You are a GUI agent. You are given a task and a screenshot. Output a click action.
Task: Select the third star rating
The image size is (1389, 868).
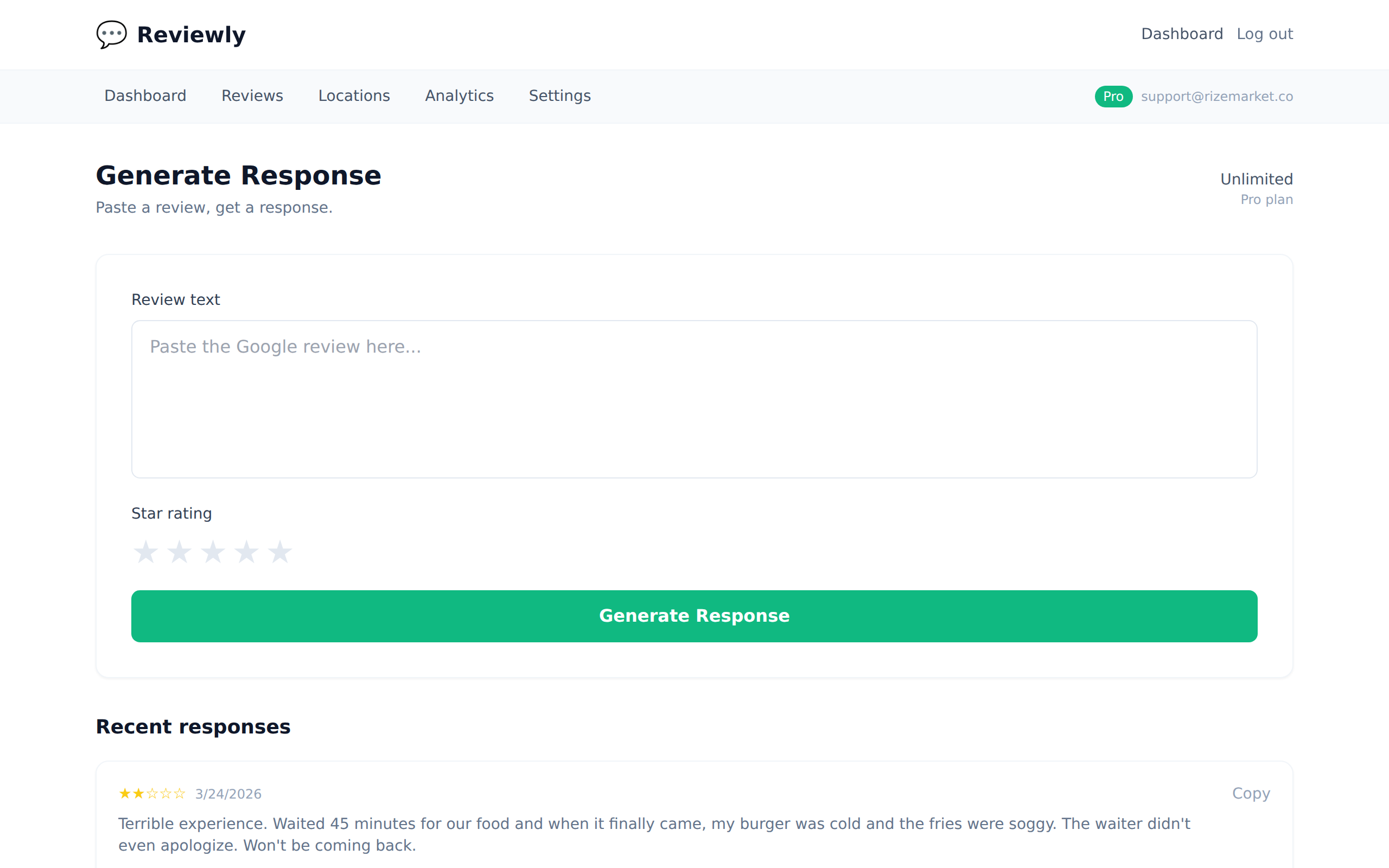(213, 552)
